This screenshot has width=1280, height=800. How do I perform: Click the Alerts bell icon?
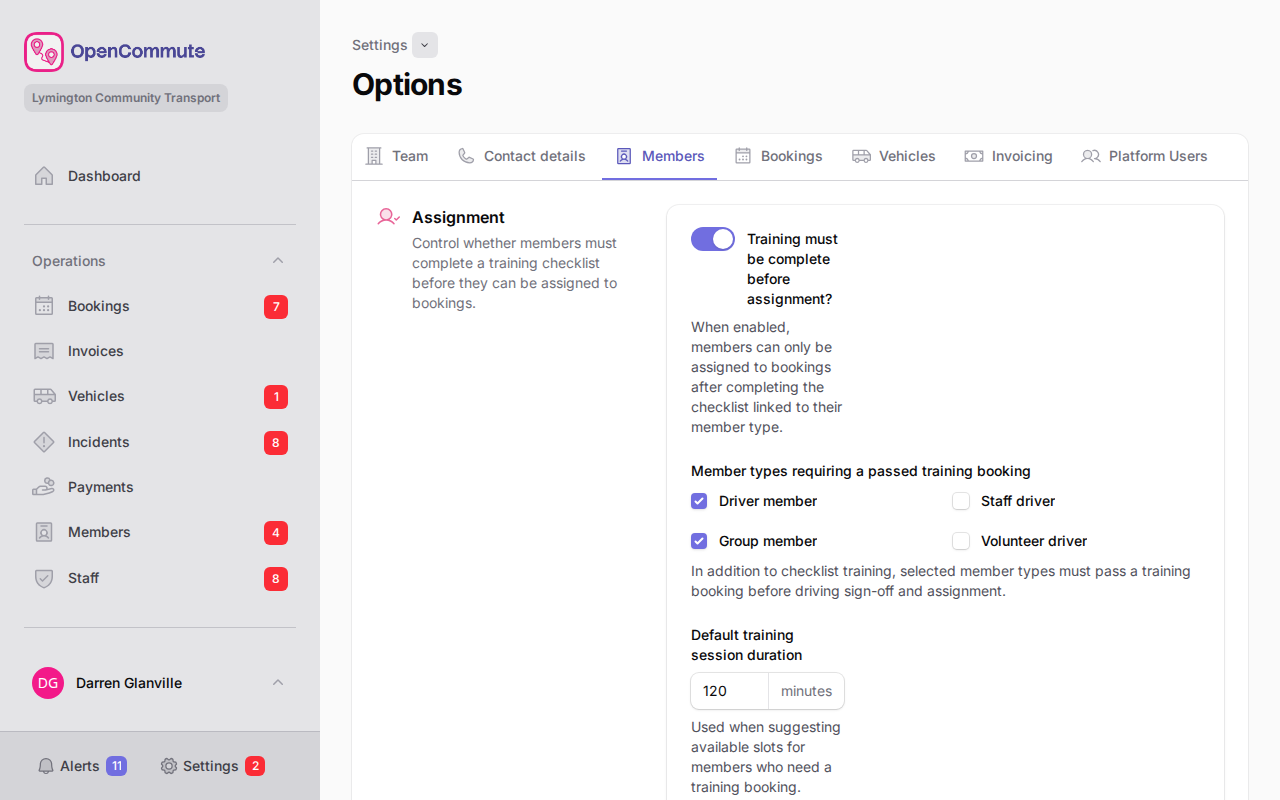46,766
